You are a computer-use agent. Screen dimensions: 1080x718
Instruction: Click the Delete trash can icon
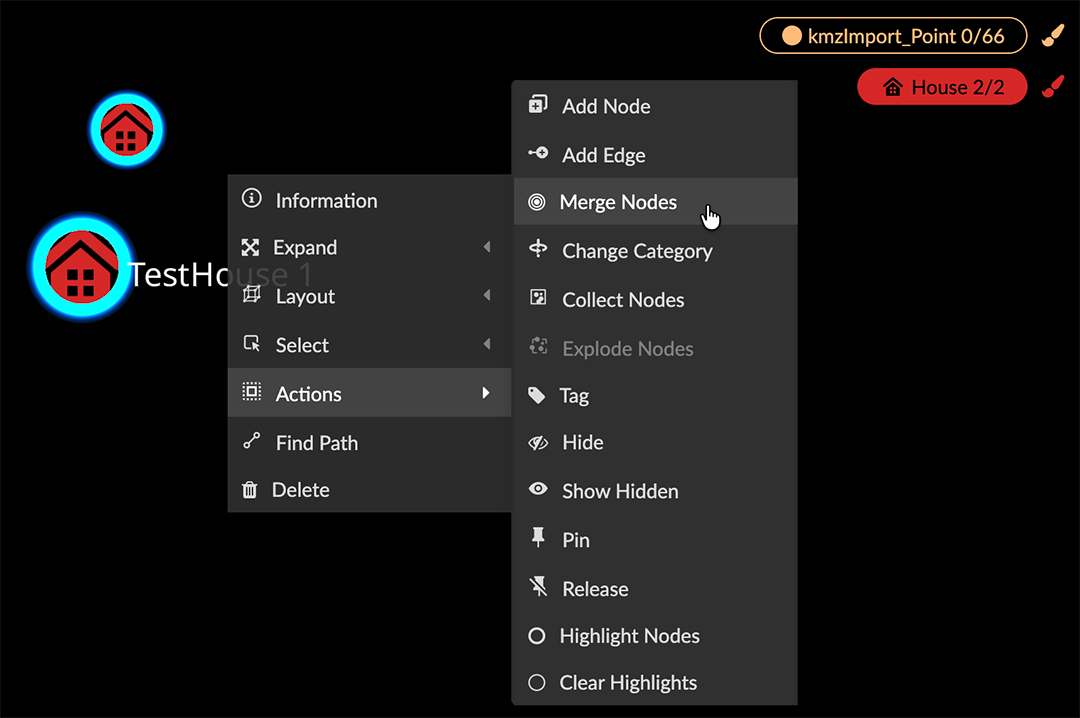click(x=250, y=490)
